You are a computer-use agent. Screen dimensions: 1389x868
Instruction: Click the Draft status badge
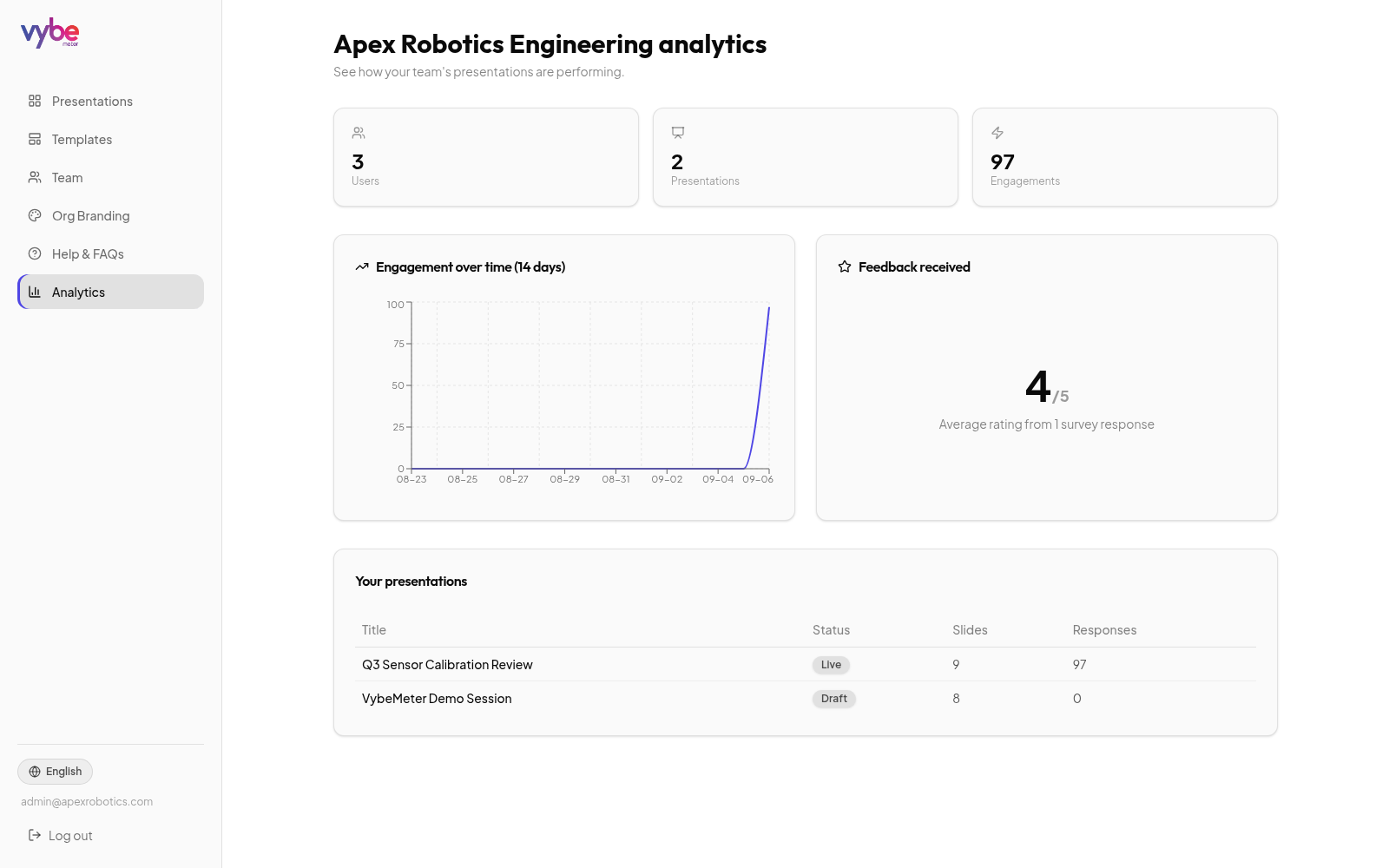834,699
